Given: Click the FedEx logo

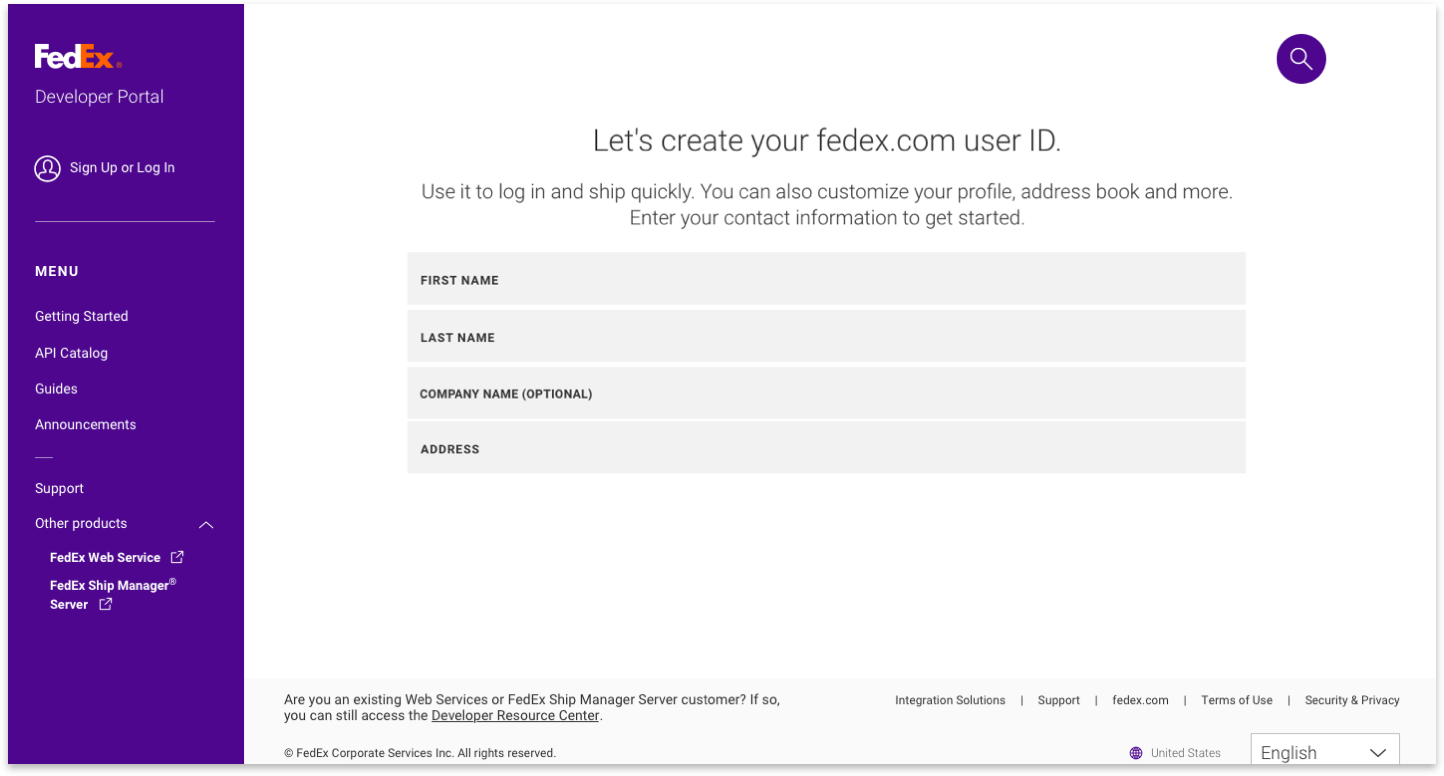Looking at the screenshot, I should [78, 57].
